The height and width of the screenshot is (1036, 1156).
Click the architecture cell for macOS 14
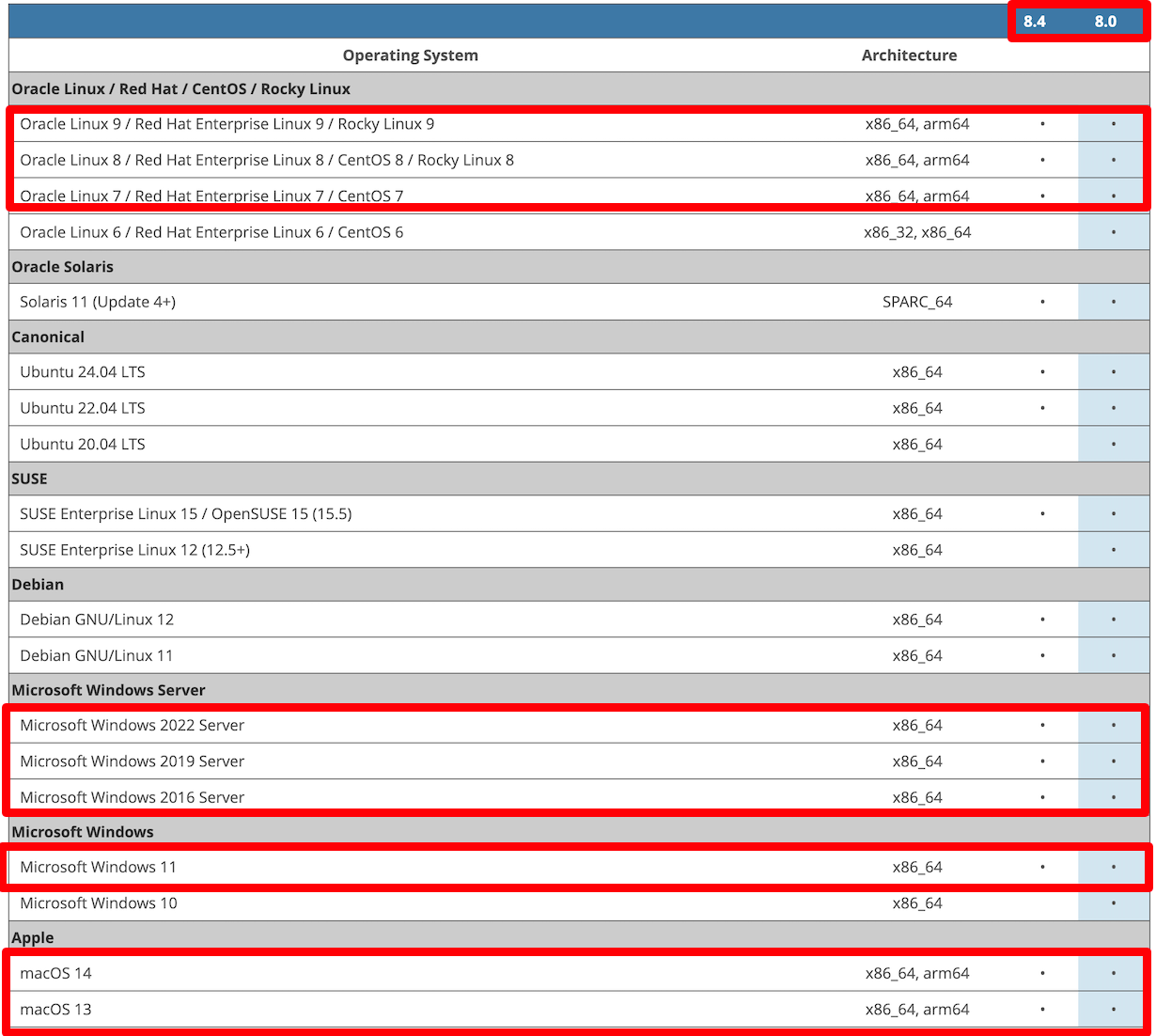tap(917, 973)
